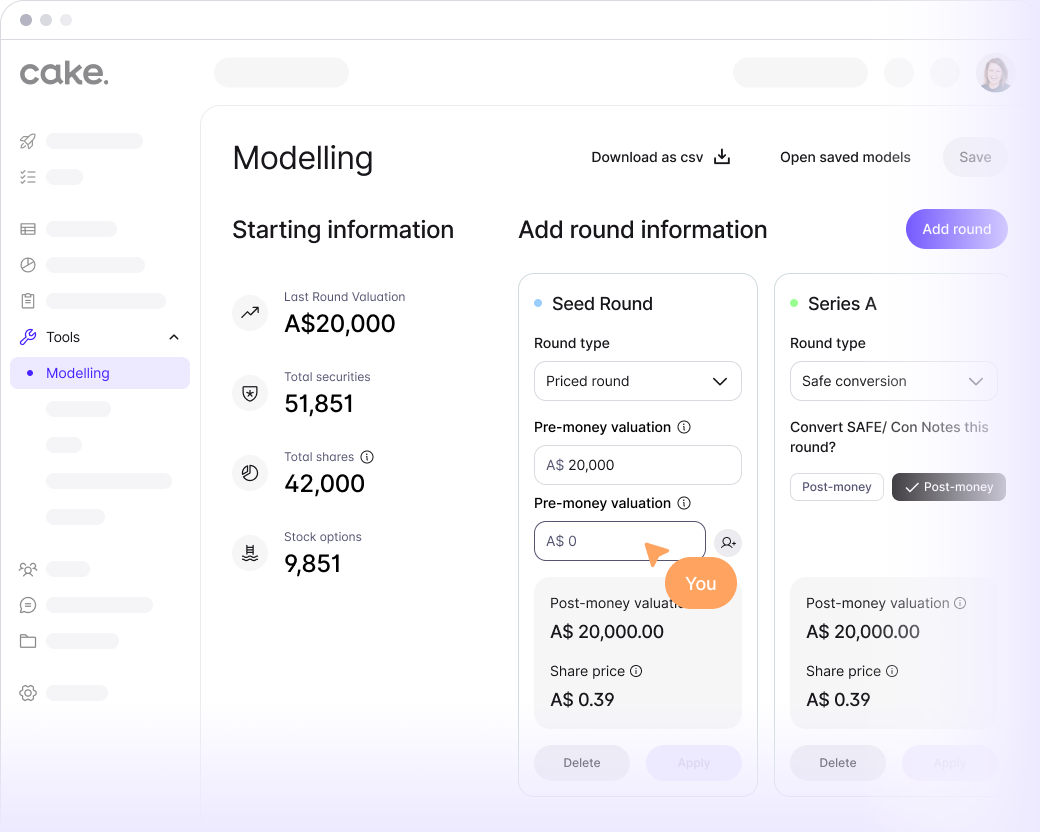Viewport: 1040px width, 832px height.
Task: Click the add-person icon beside valuation field
Action: point(727,542)
